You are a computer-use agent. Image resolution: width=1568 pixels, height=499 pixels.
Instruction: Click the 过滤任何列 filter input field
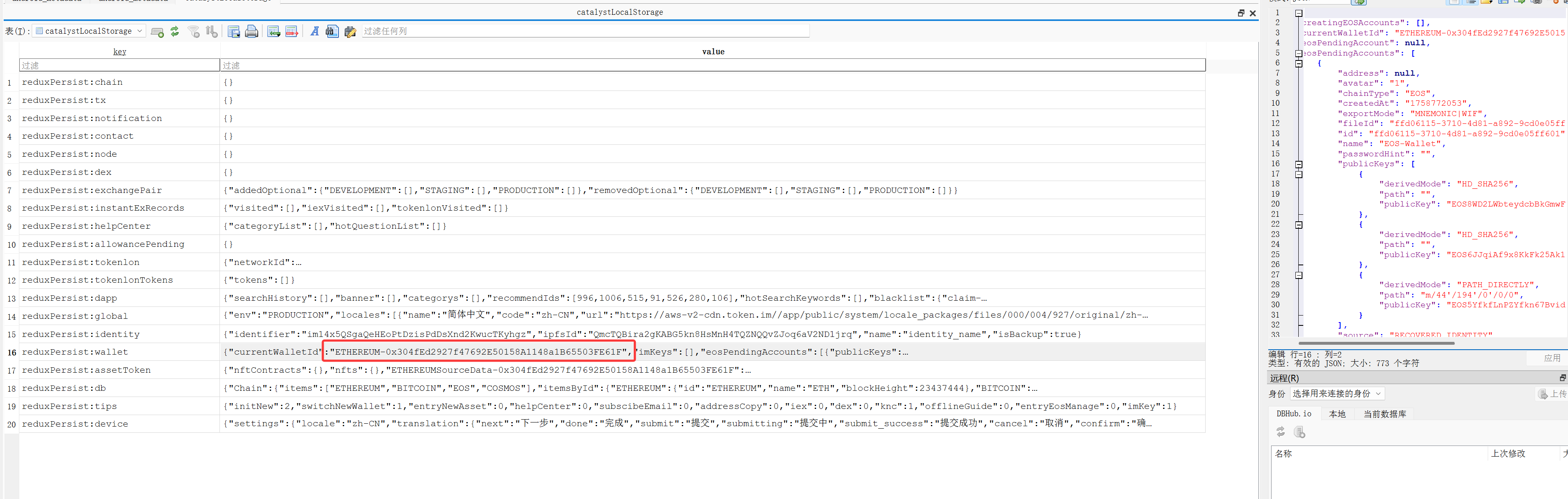click(x=584, y=31)
